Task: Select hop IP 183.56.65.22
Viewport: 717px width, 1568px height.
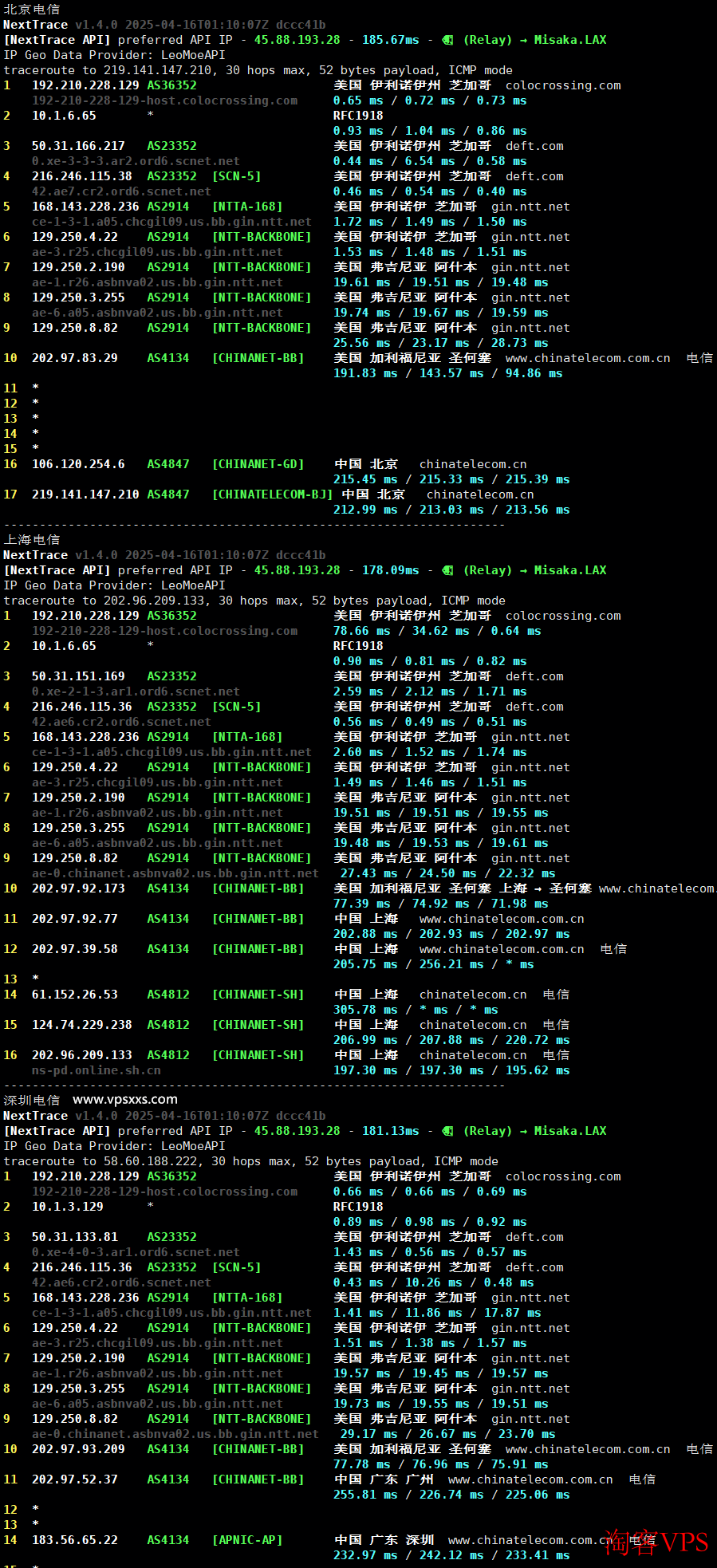Action: tap(75, 1540)
